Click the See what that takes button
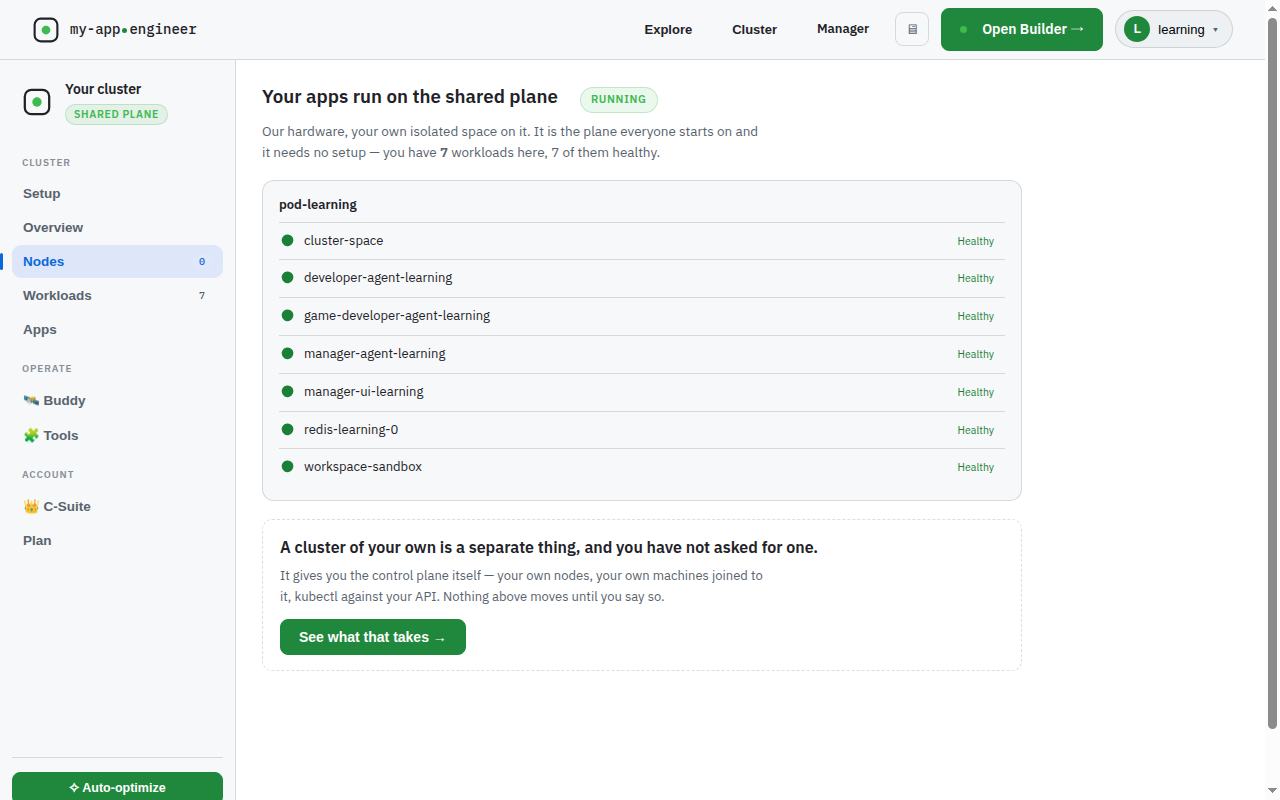 (x=373, y=637)
